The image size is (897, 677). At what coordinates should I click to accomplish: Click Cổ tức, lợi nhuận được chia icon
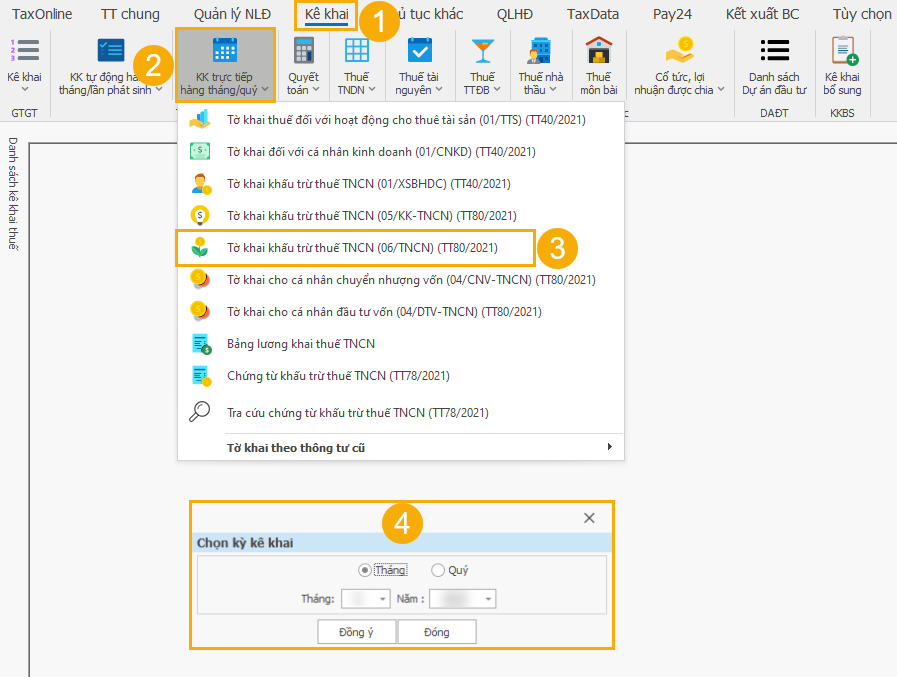[x=680, y=50]
